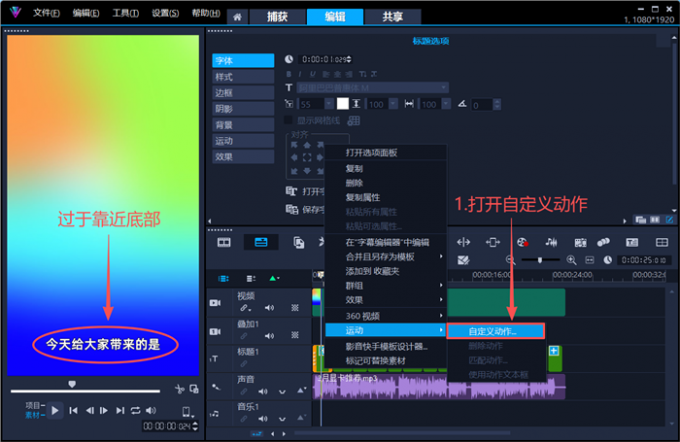Open the line spacing 100 dropdown

pos(393,104)
